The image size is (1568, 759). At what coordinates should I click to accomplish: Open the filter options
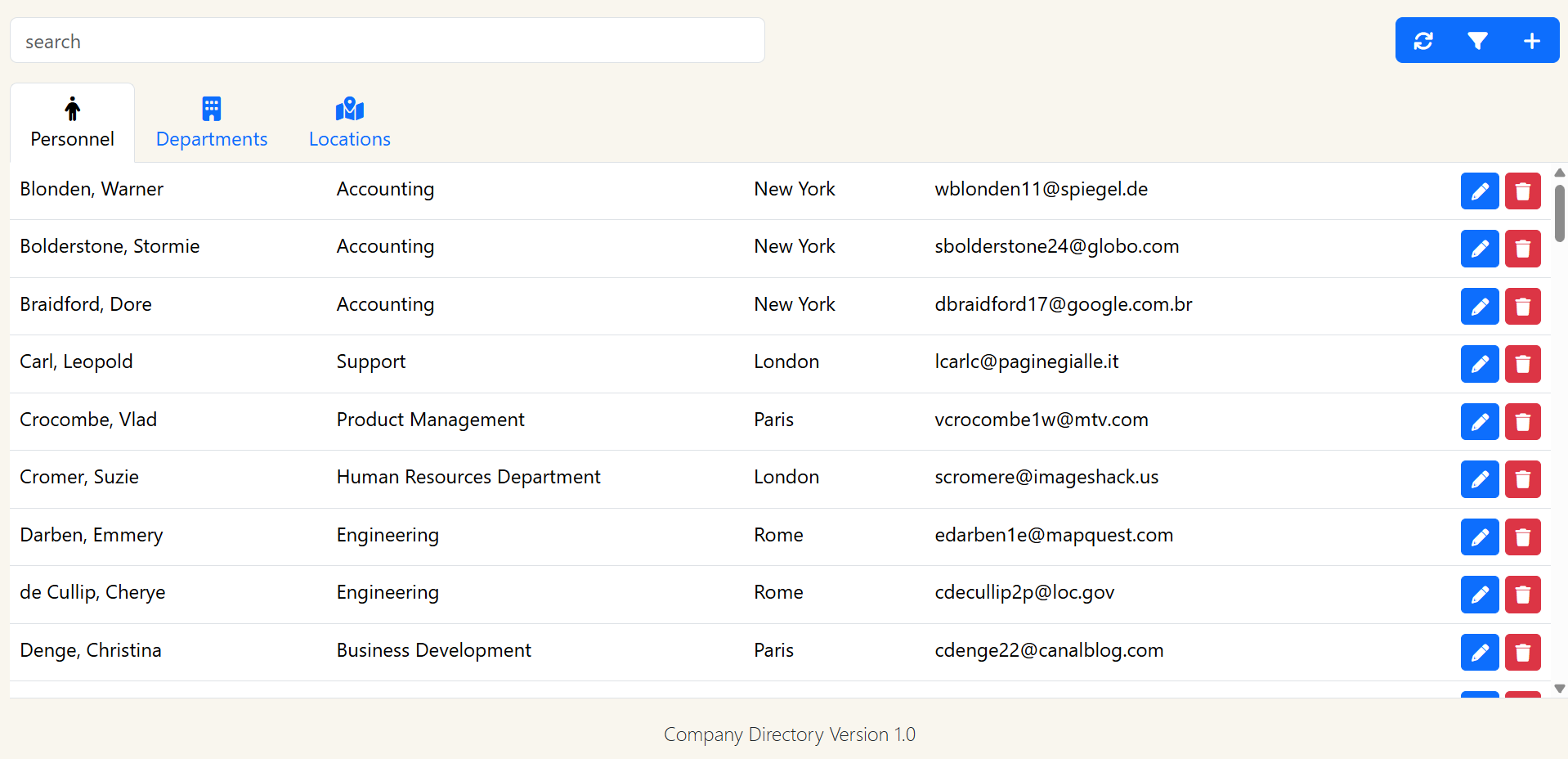click(1476, 40)
